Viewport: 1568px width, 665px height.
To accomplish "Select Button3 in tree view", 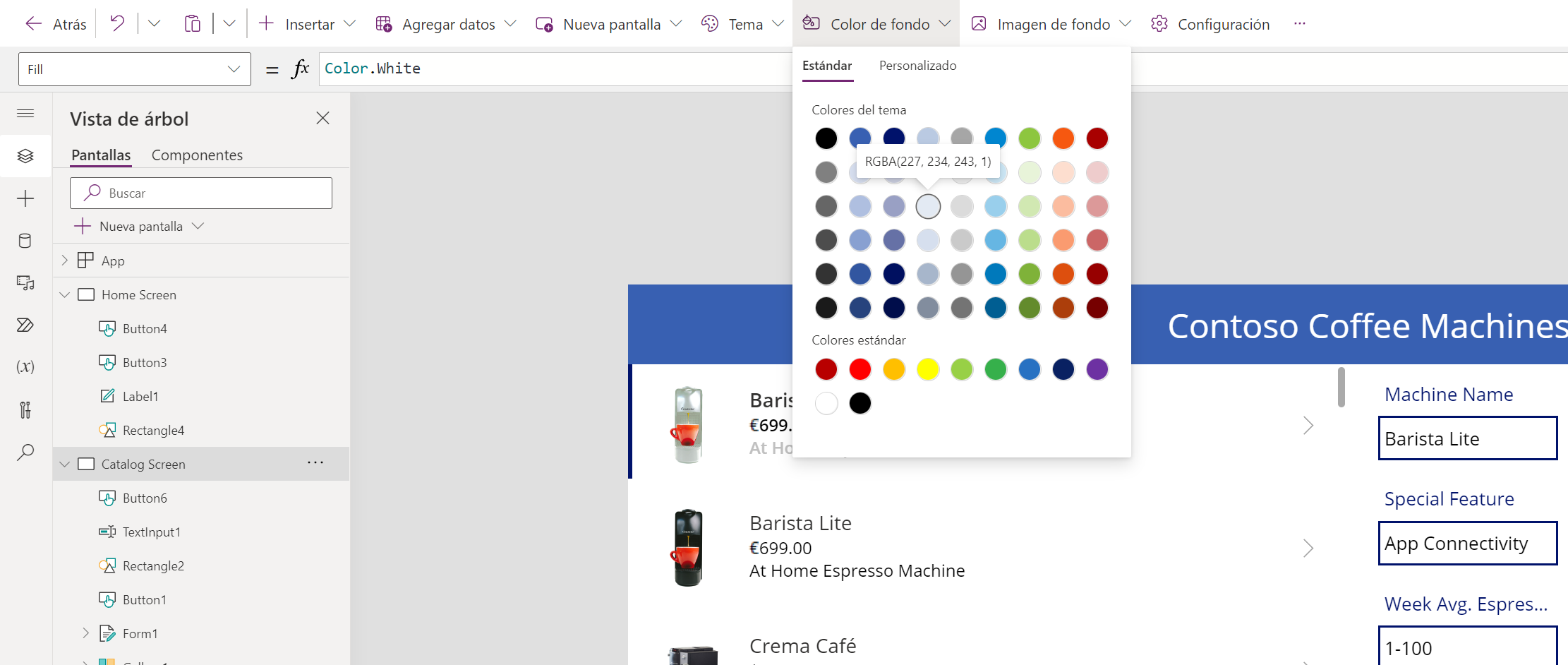I will [145, 362].
